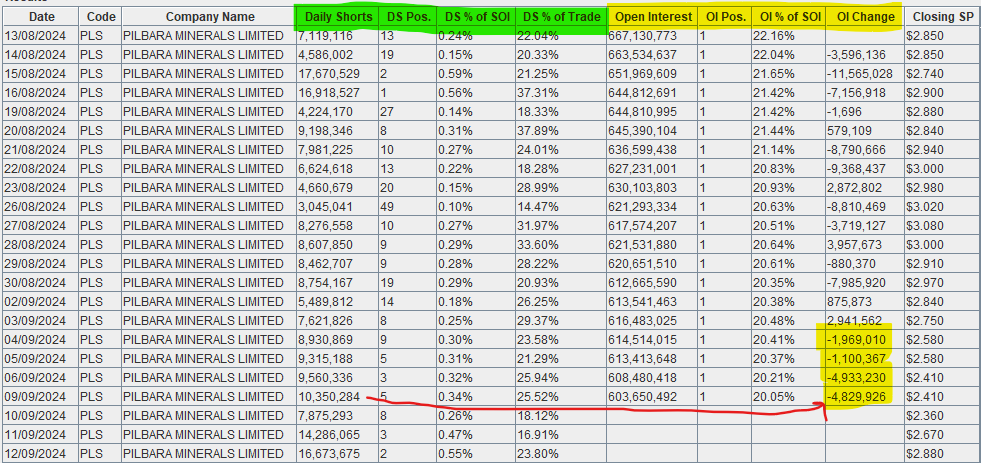Viewport: 981px width, 463px height.
Task: Click OI change value -1,696
Action: 844,112
